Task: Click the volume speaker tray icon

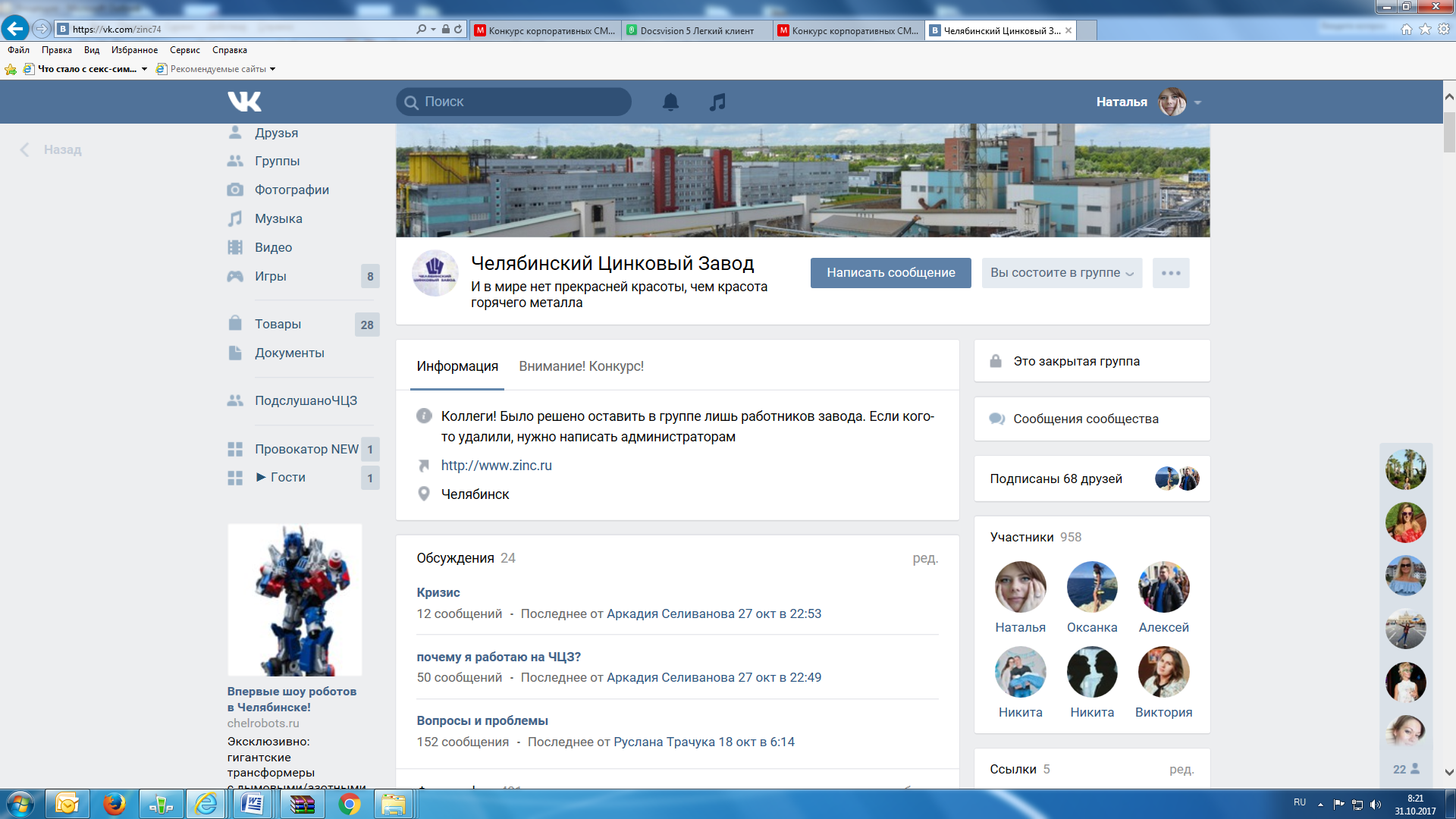Action: pyautogui.click(x=1376, y=805)
